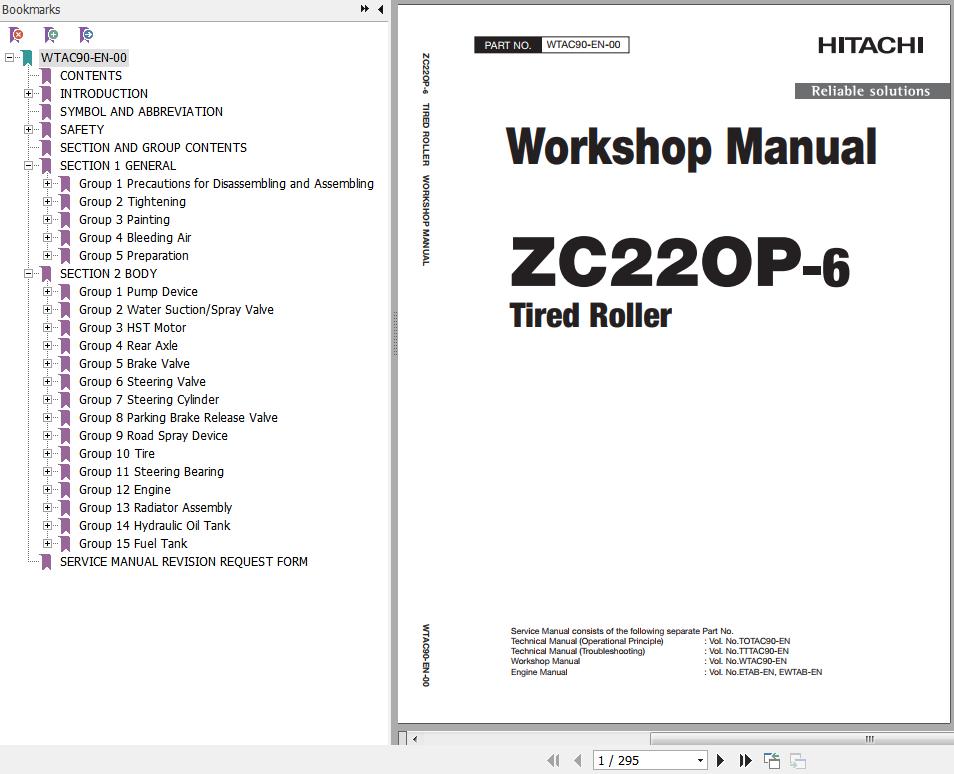Image resolution: width=954 pixels, height=774 pixels.
Task: Open Group 5 Preparation bookmark
Action: [x=134, y=256]
